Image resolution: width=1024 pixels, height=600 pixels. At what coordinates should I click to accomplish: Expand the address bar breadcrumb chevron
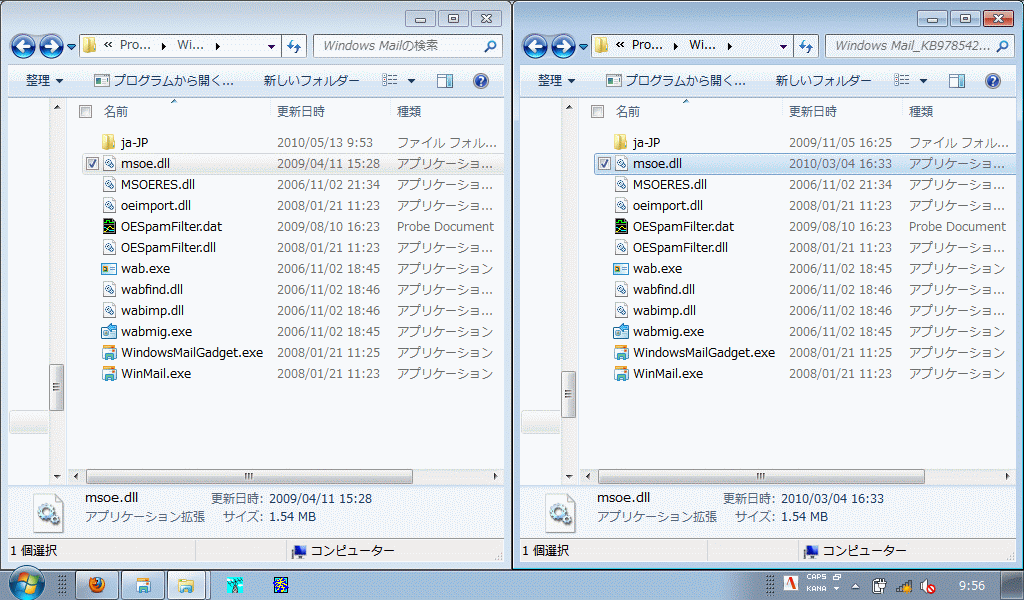pos(272,46)
